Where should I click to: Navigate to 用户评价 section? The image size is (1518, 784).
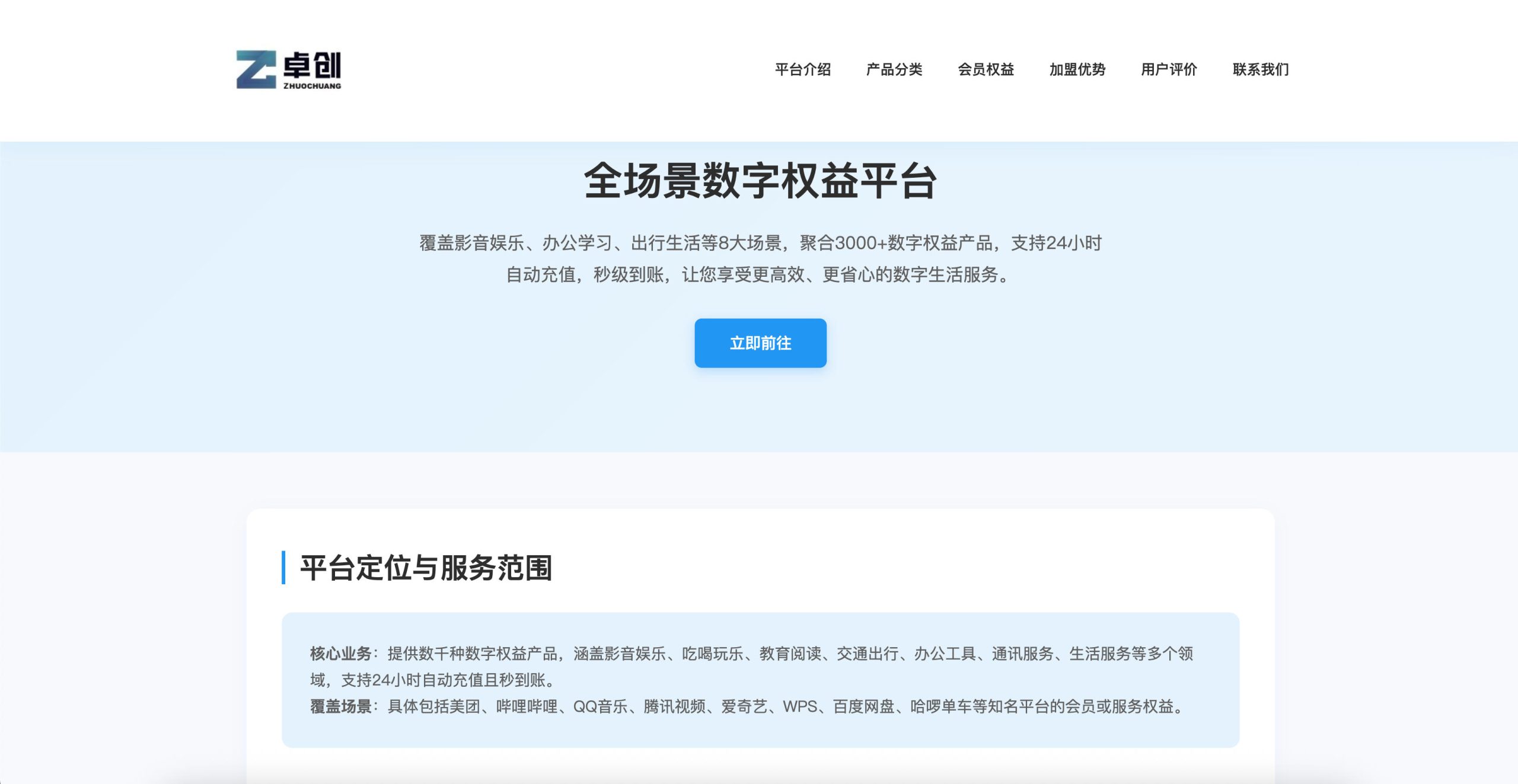[1169, 69]
